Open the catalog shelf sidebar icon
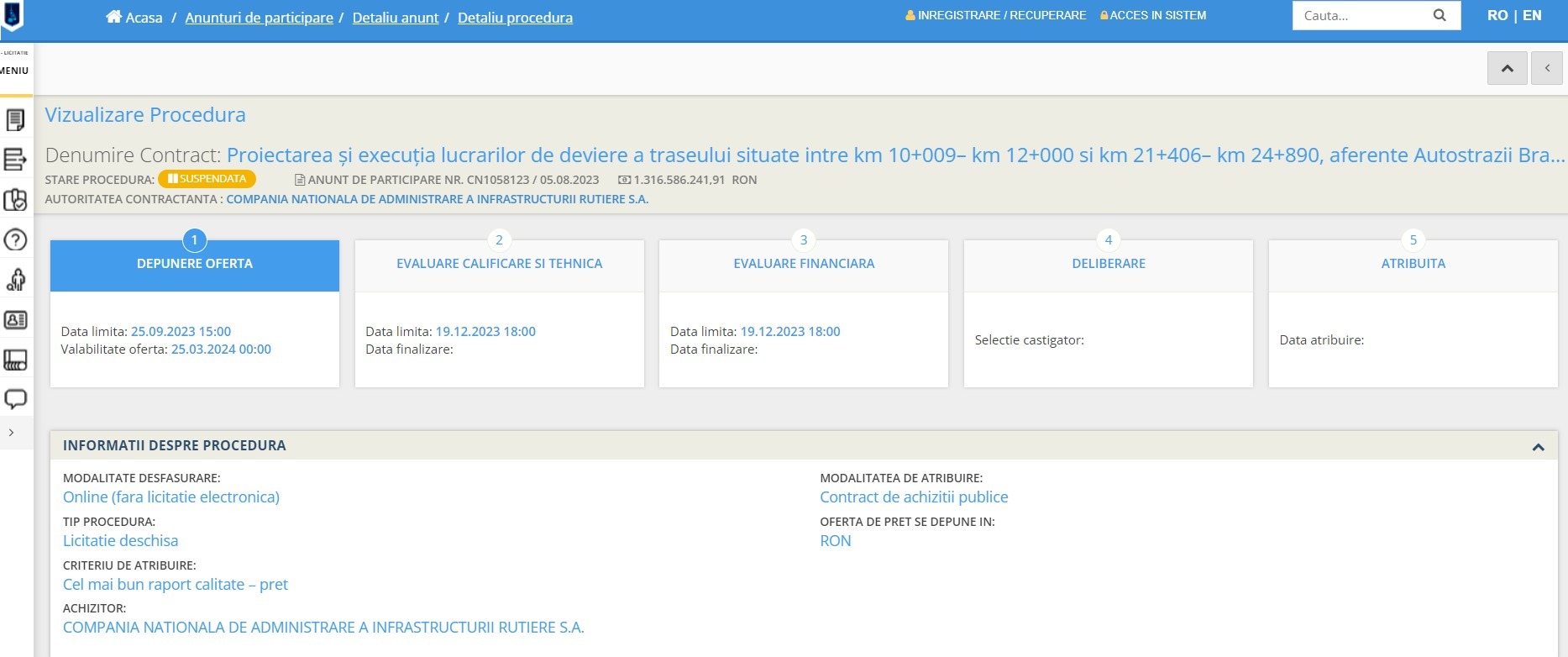 click(15, 360)
